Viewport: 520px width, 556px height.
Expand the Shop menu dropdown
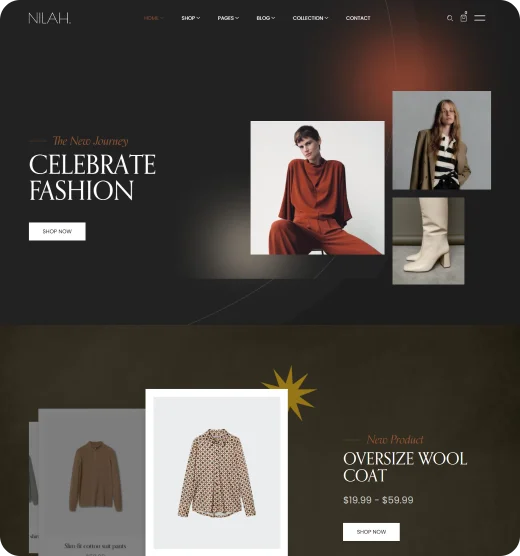(191, 18)
